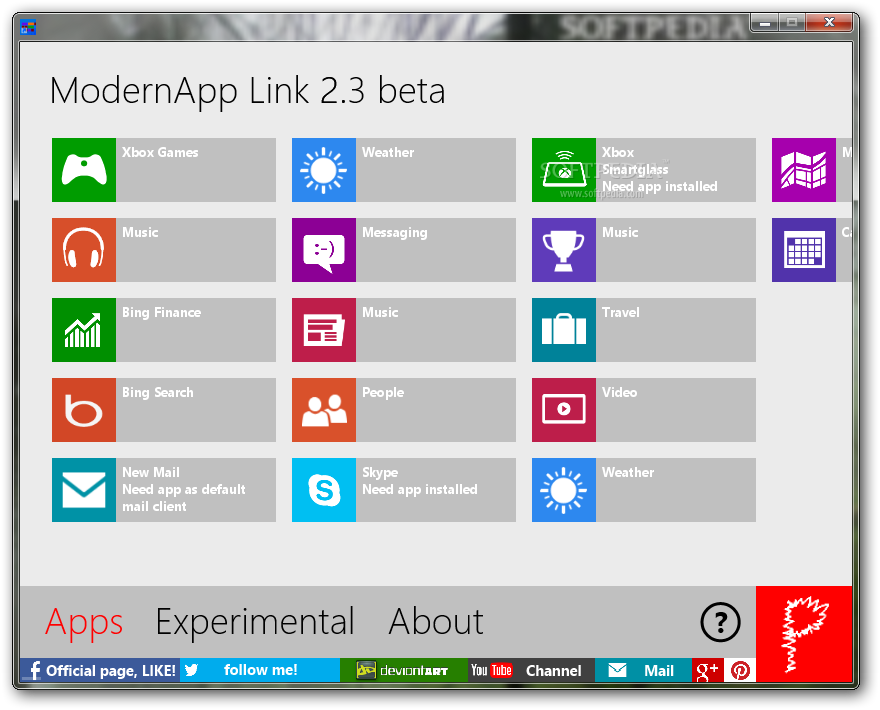
Task: Click the People tile label
Action: 383,393
